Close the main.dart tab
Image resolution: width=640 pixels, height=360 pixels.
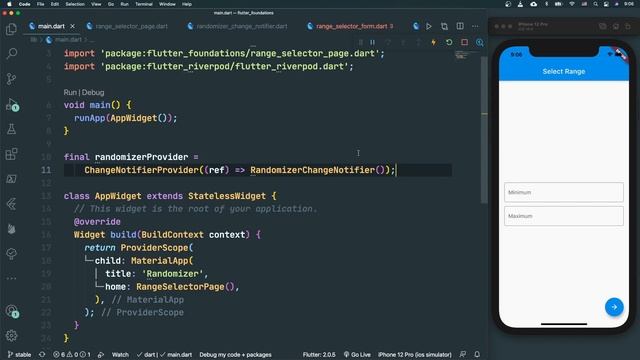click(x=72, y=26)
